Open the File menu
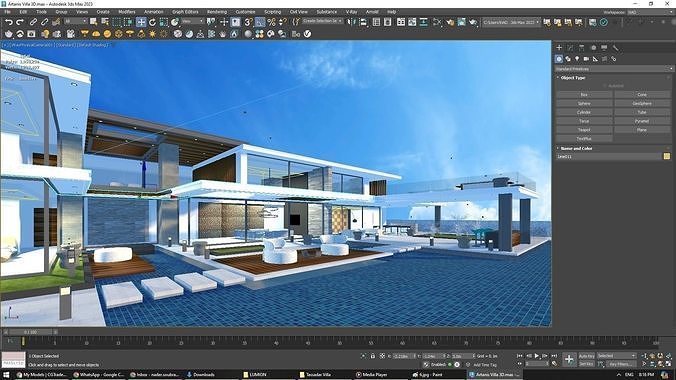 [x=7, y=12]
